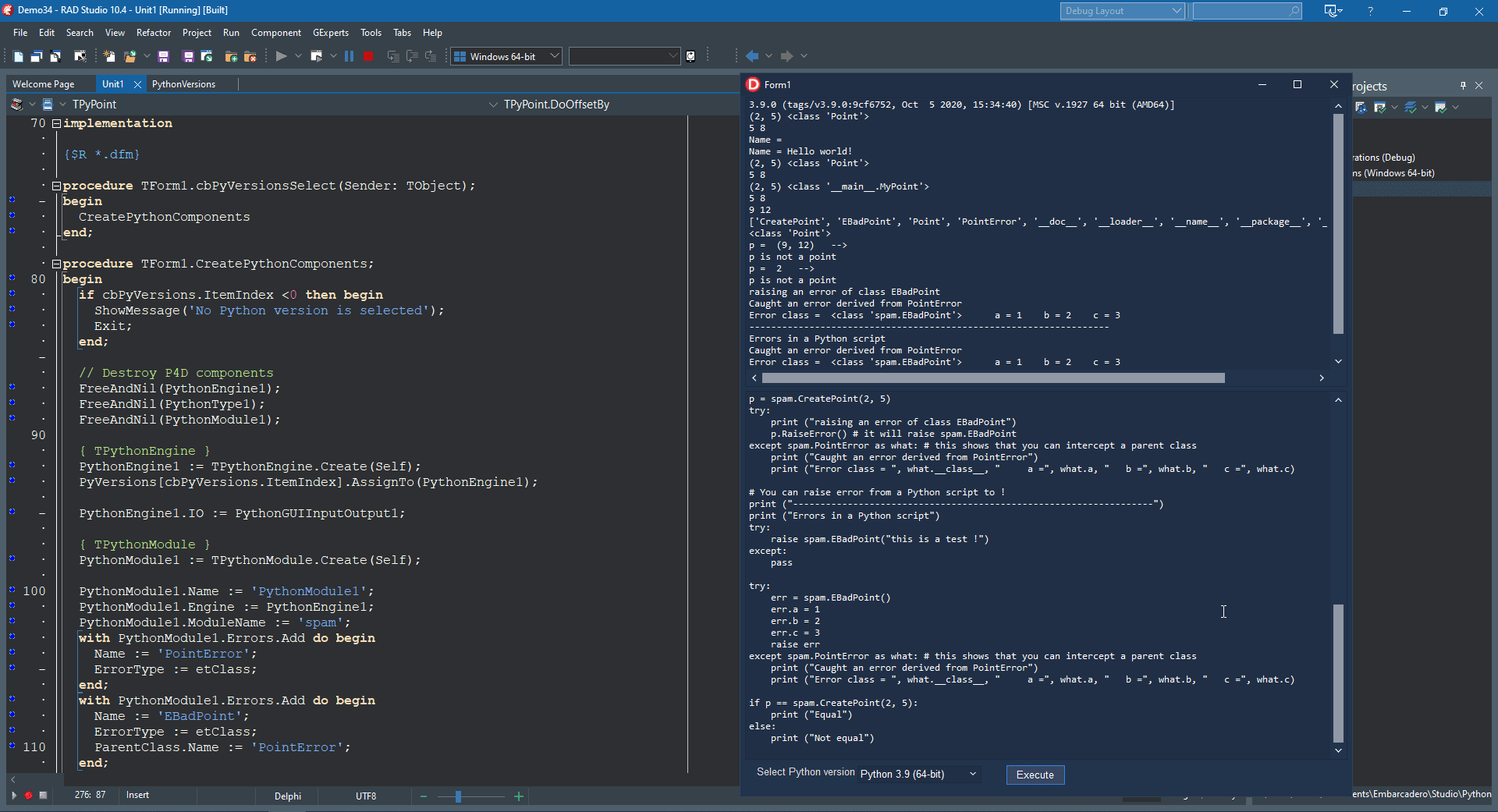Open the Project menu
Viewport: 1498px width, 812px height.
[197, 33]
